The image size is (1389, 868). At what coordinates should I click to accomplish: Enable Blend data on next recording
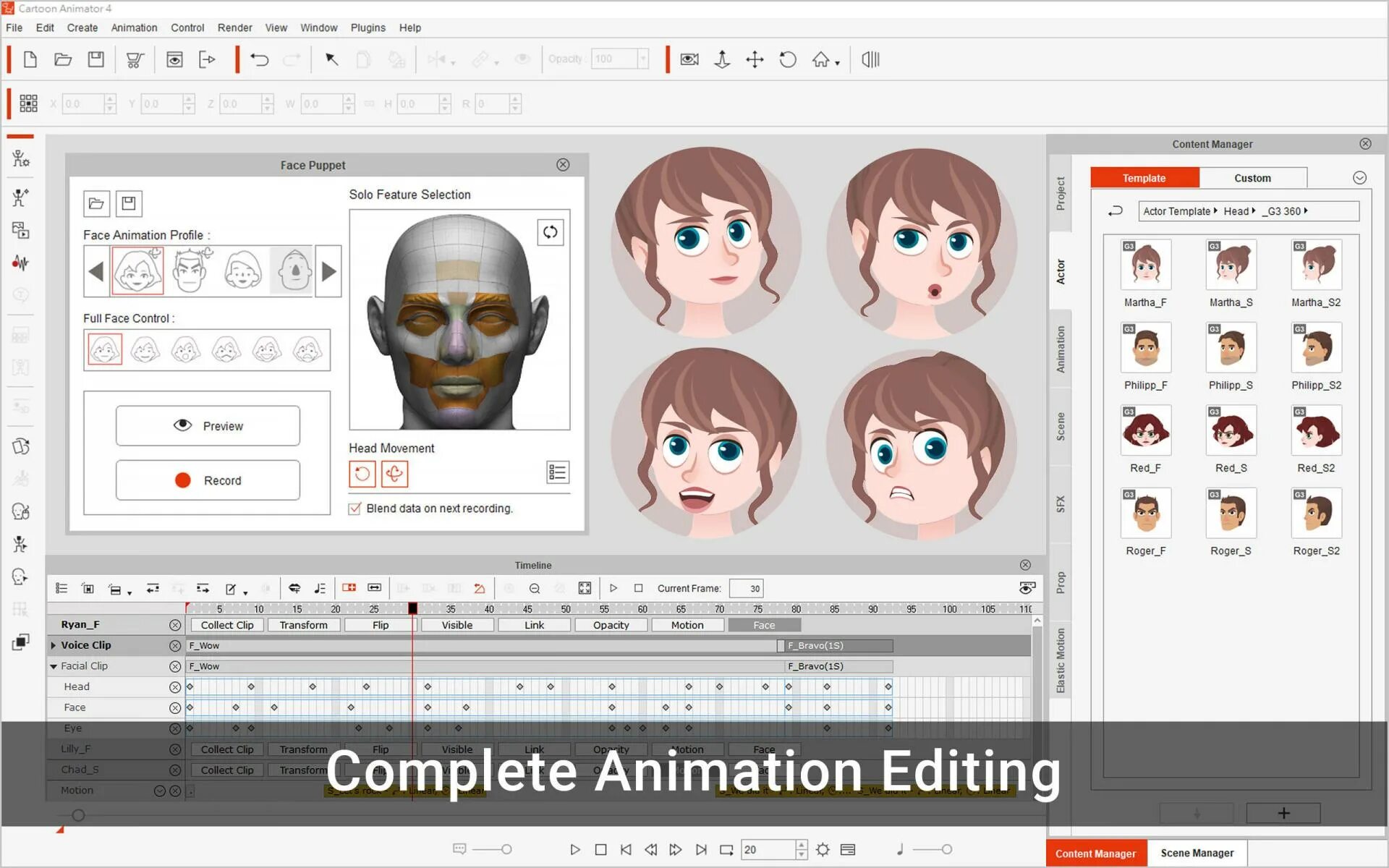click(x=356, y=508)
